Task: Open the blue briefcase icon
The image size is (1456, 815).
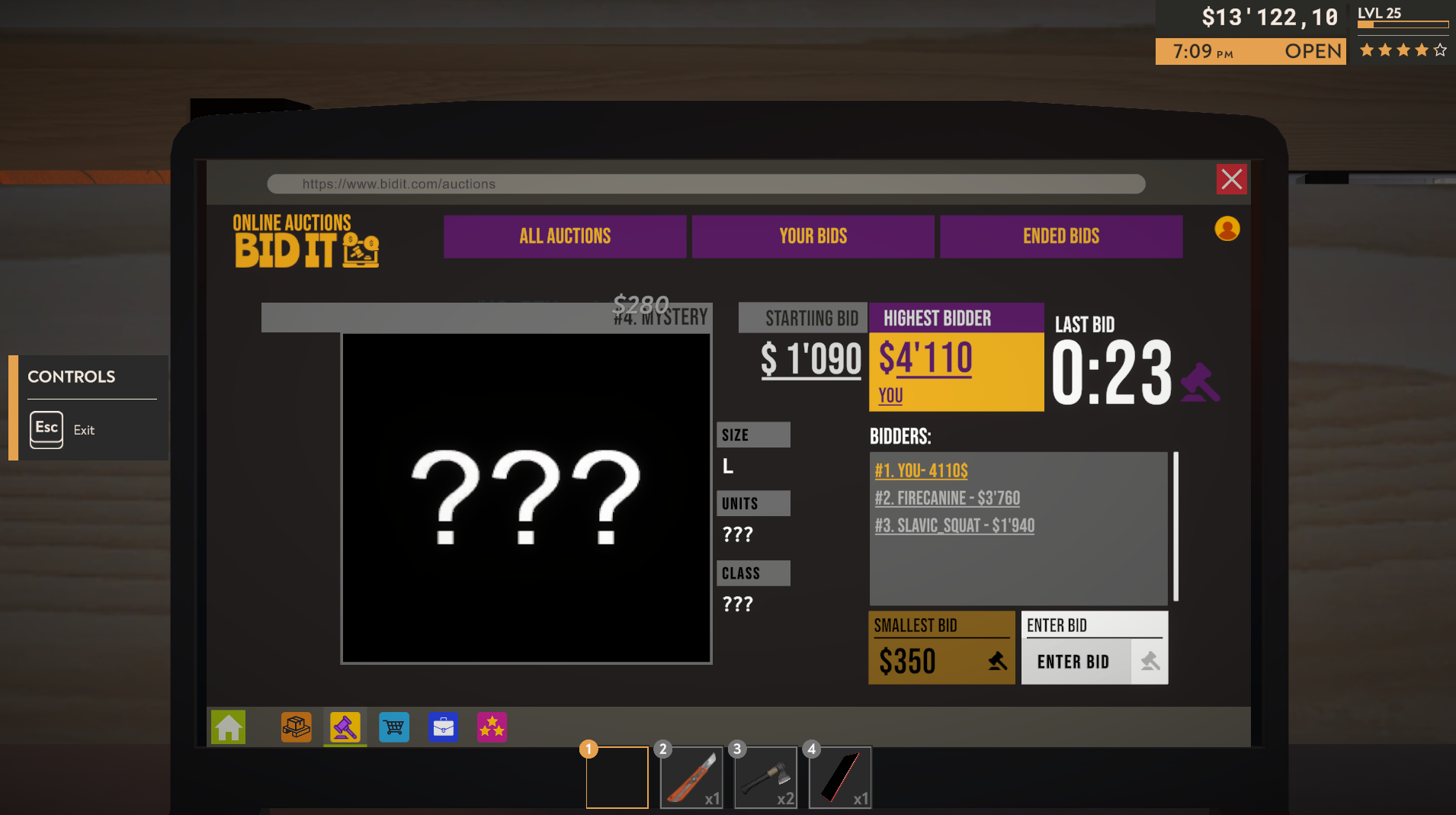Action: (x=443, y=727)
